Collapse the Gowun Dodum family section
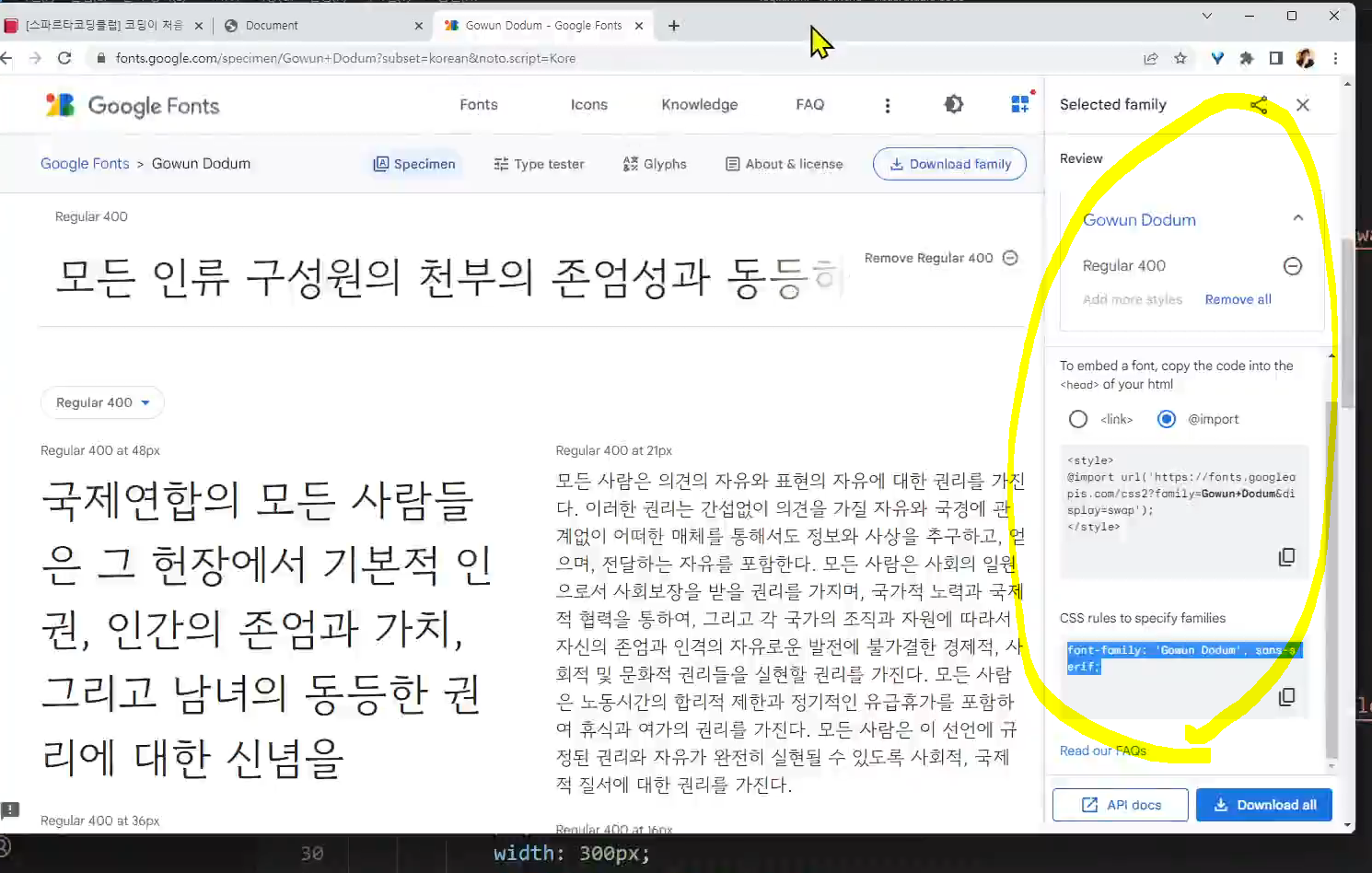 click(x=1298, y=218)
